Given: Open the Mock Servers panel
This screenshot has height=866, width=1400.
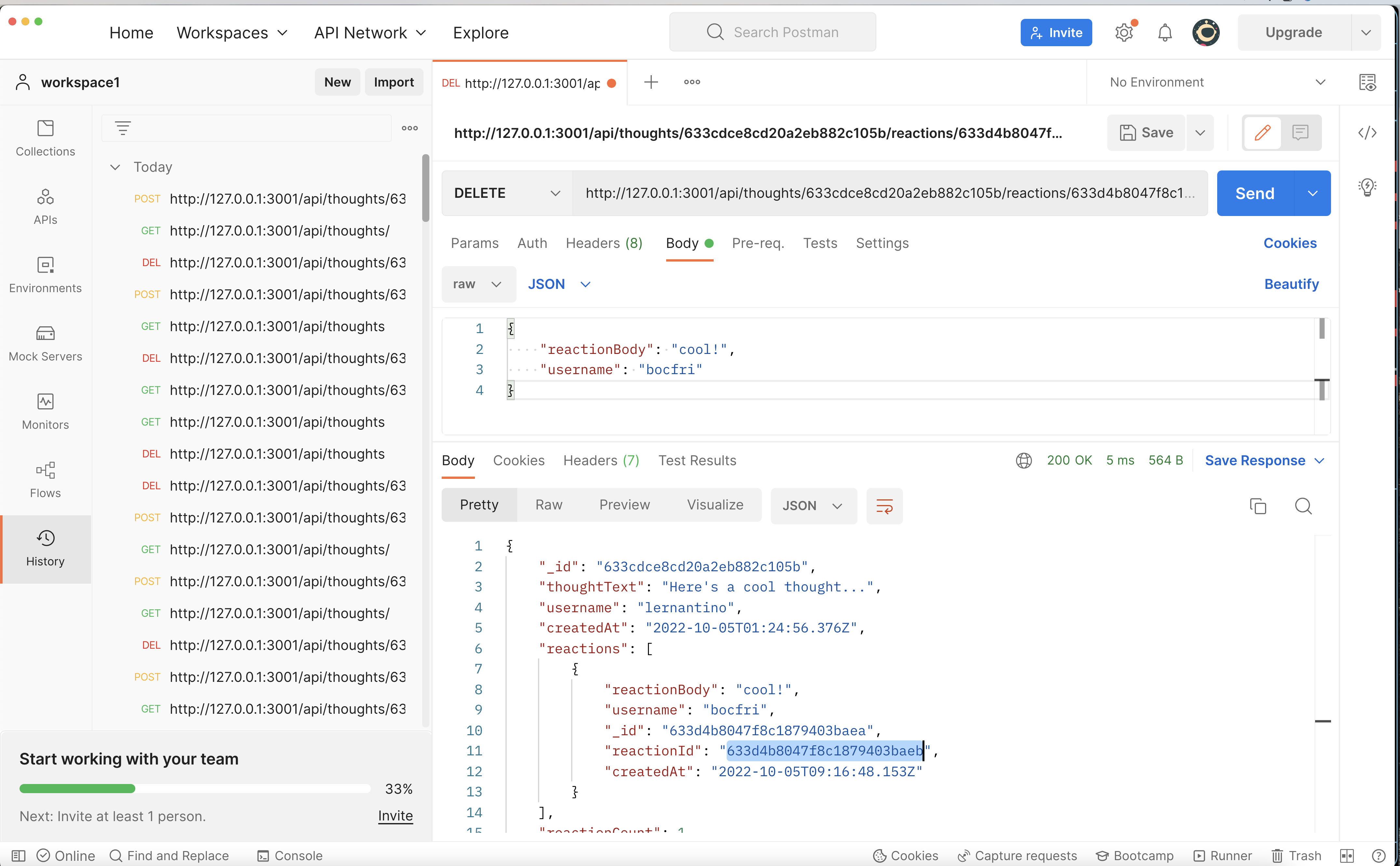Looking at the screenshot, I should click(45, 343).
